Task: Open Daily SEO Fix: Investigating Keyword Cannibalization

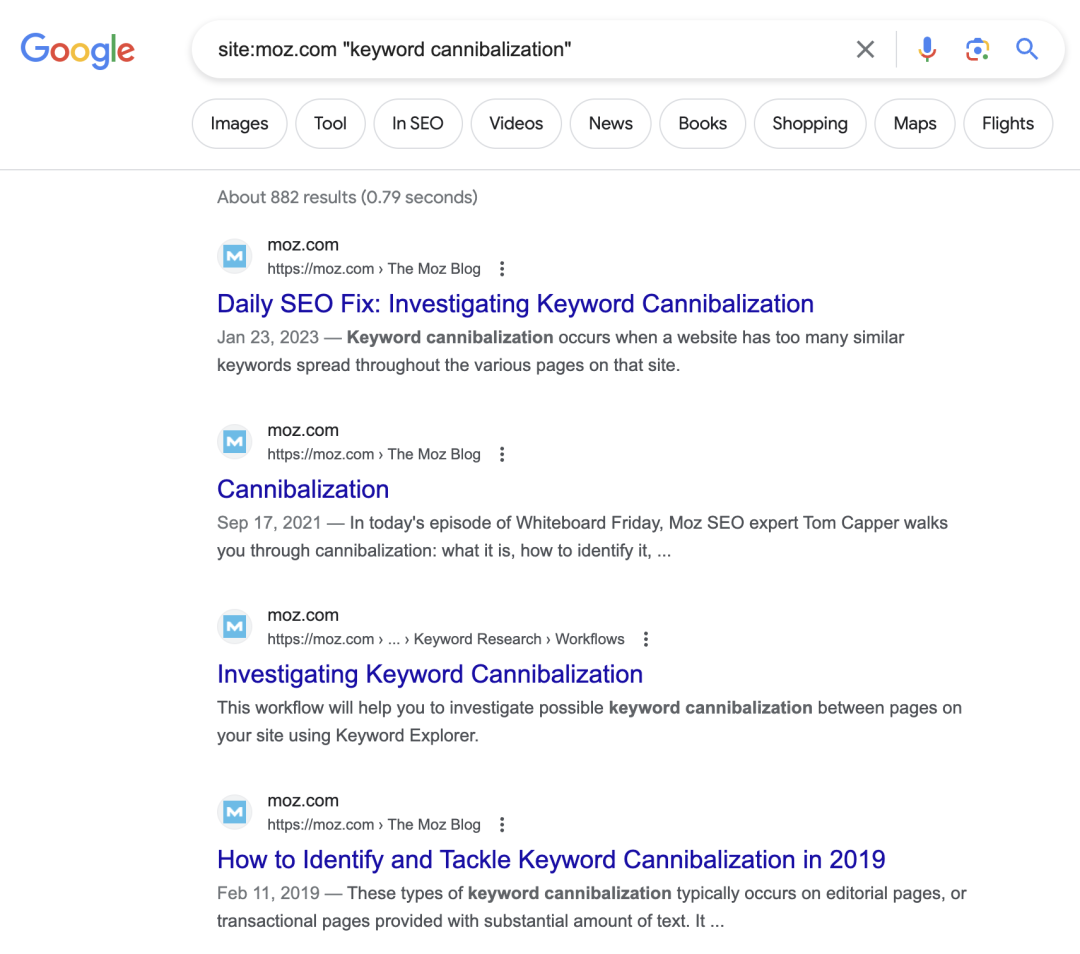Action: click(x=515, y=304)
